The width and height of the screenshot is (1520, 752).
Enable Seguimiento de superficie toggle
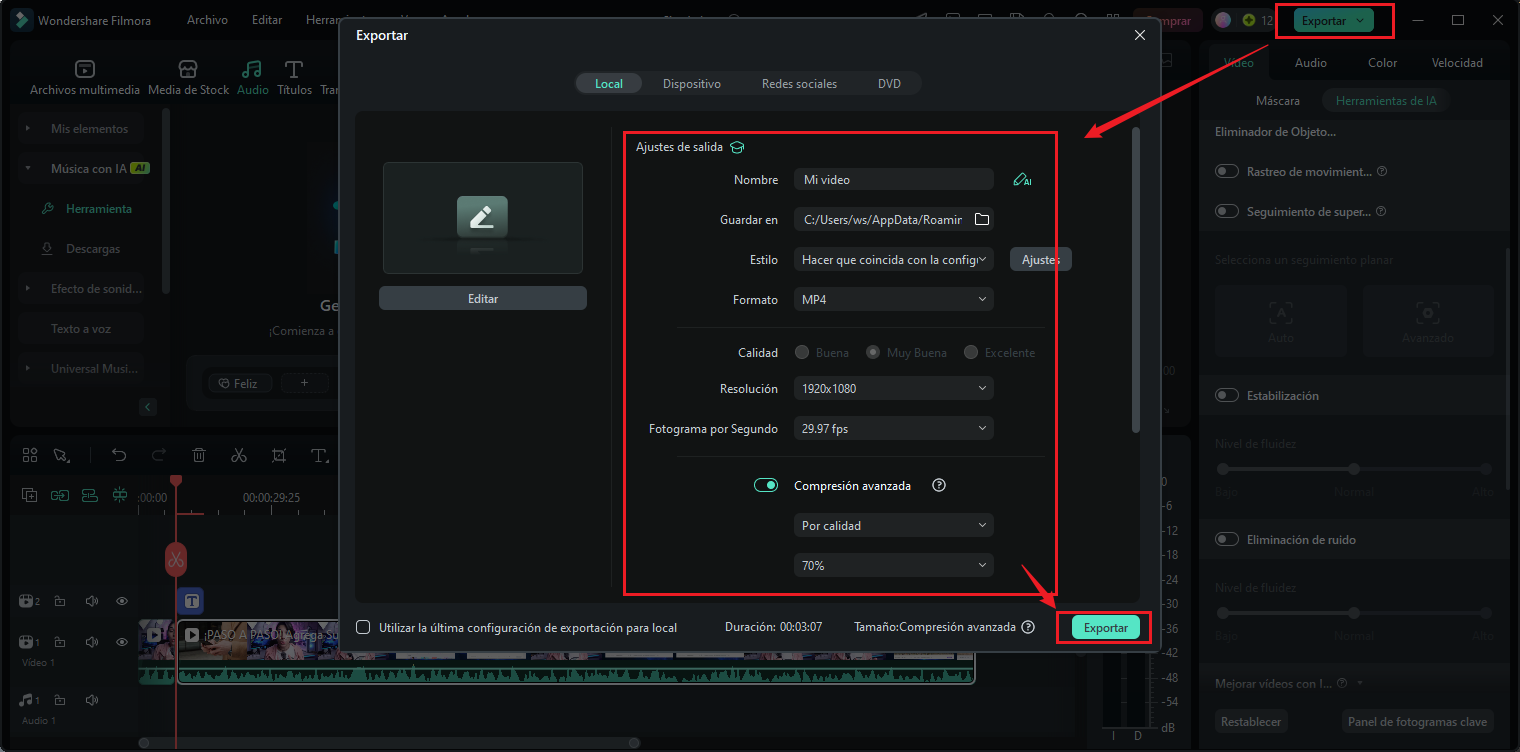pos(1227,212)
